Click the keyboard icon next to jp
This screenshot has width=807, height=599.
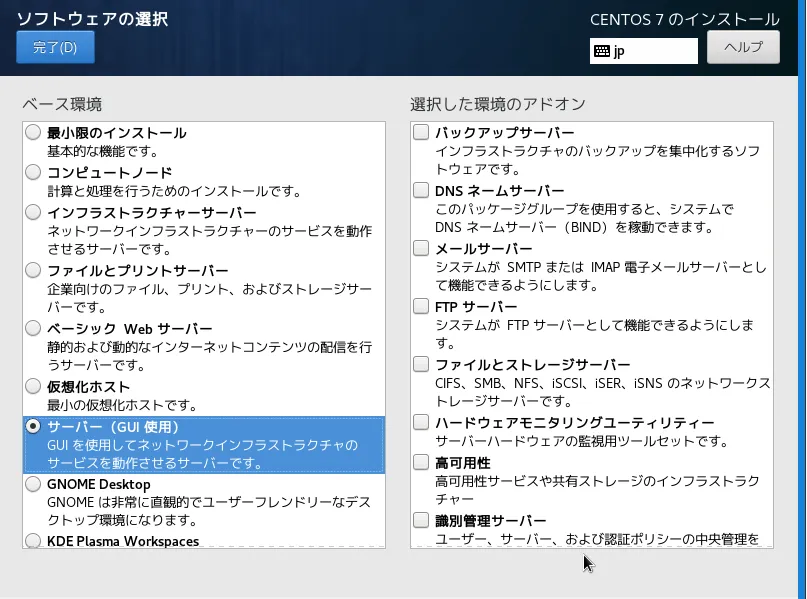[601, 51]
